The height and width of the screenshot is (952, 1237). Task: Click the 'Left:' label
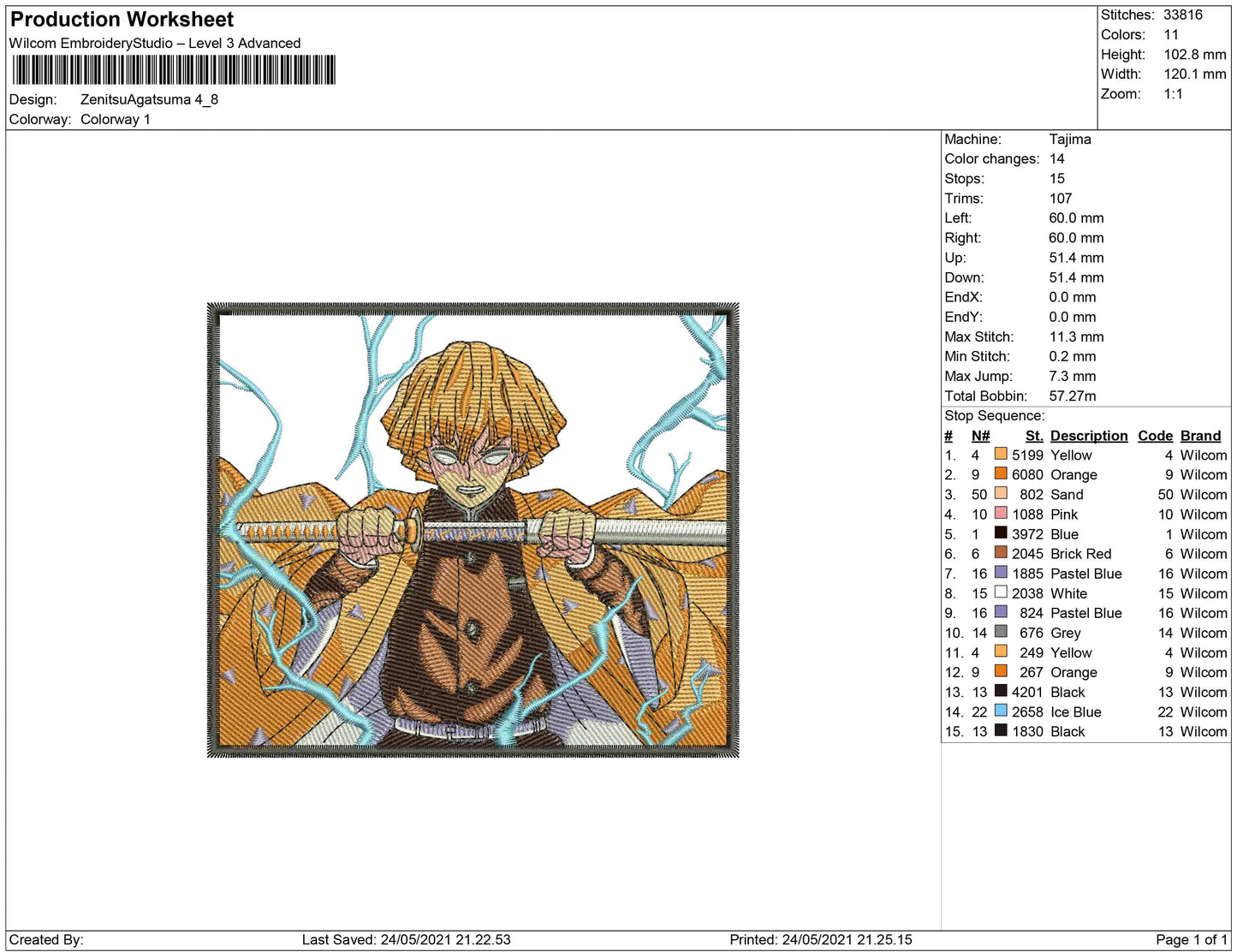click(958, 217)
